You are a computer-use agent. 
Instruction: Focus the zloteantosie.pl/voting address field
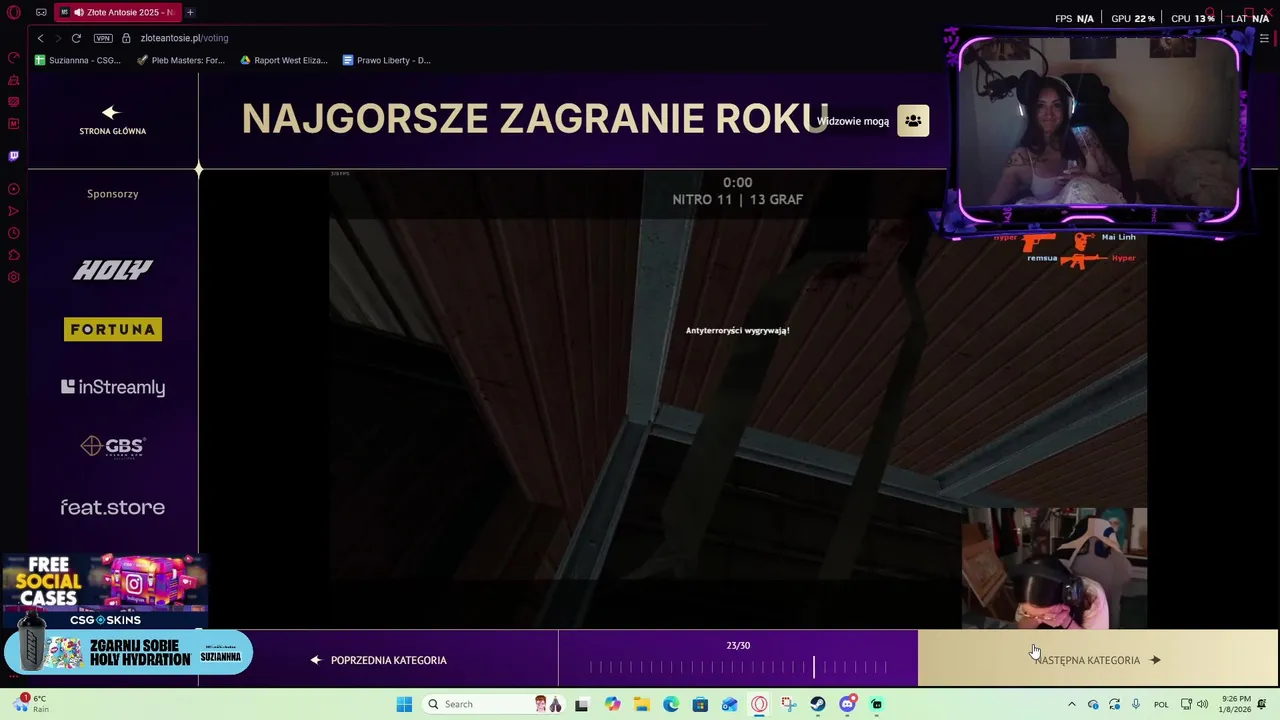pyautogui.click(x=184, y=38)
